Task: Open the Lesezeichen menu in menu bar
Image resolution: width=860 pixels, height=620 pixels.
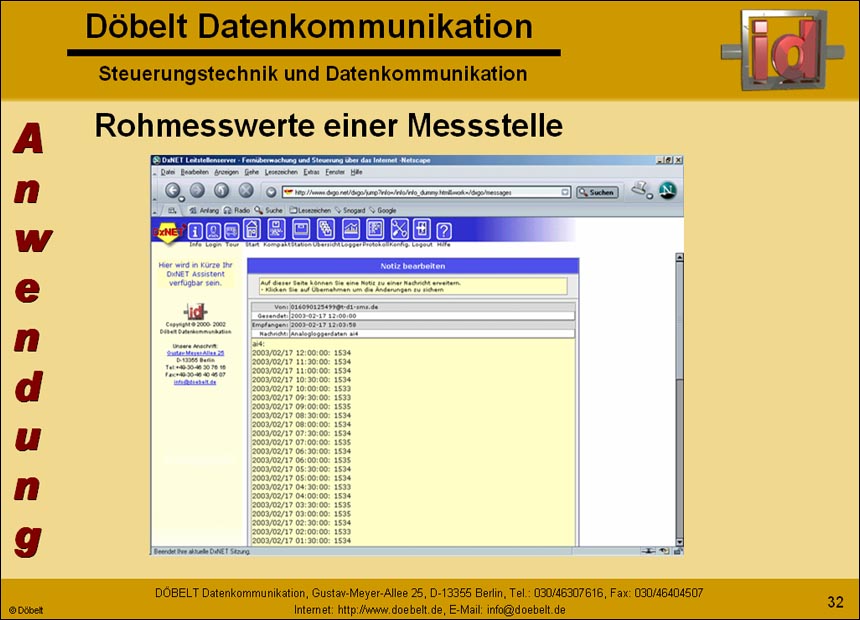Action: coord(281,172)
